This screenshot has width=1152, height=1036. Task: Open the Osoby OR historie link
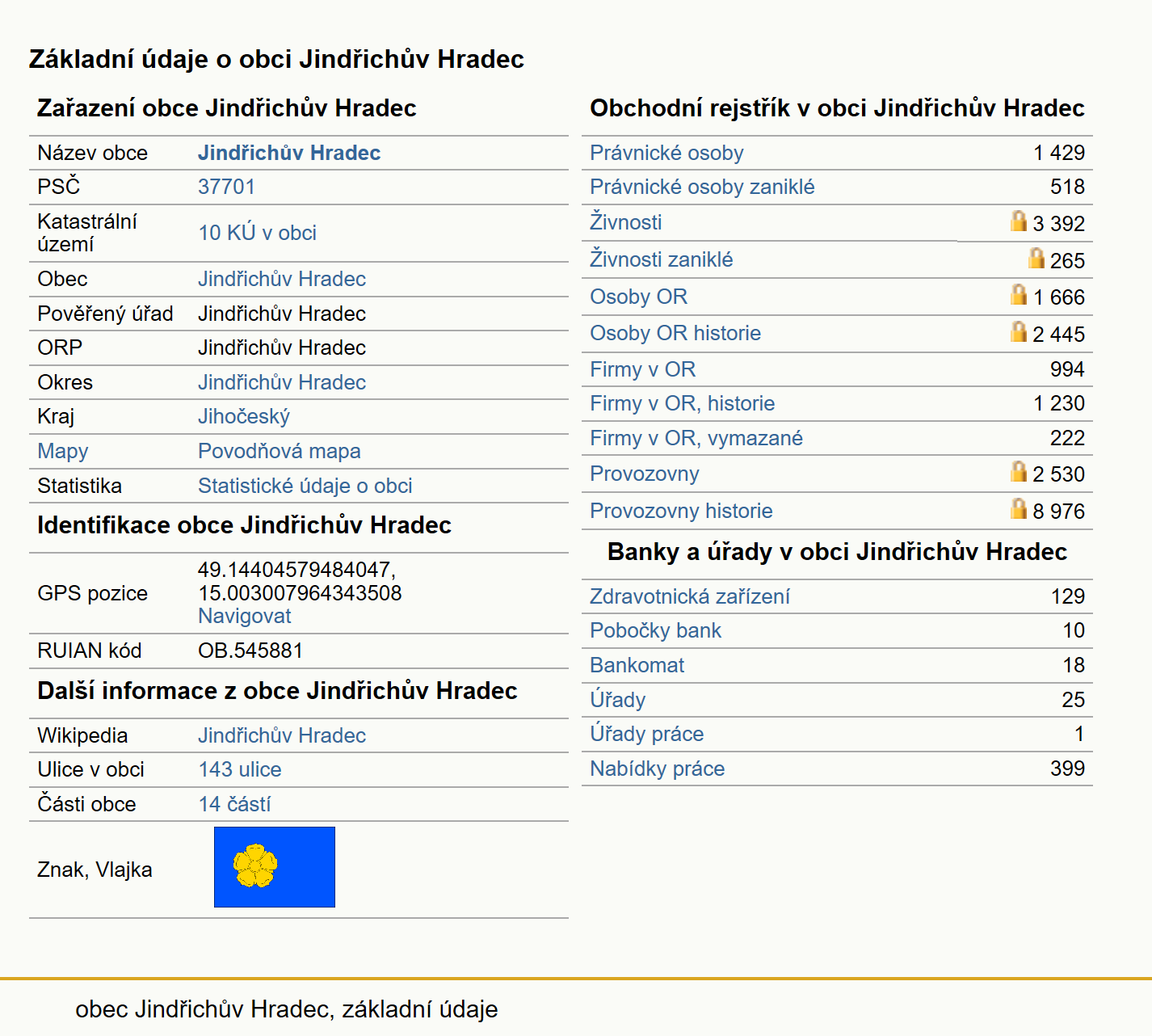point(675,333)
